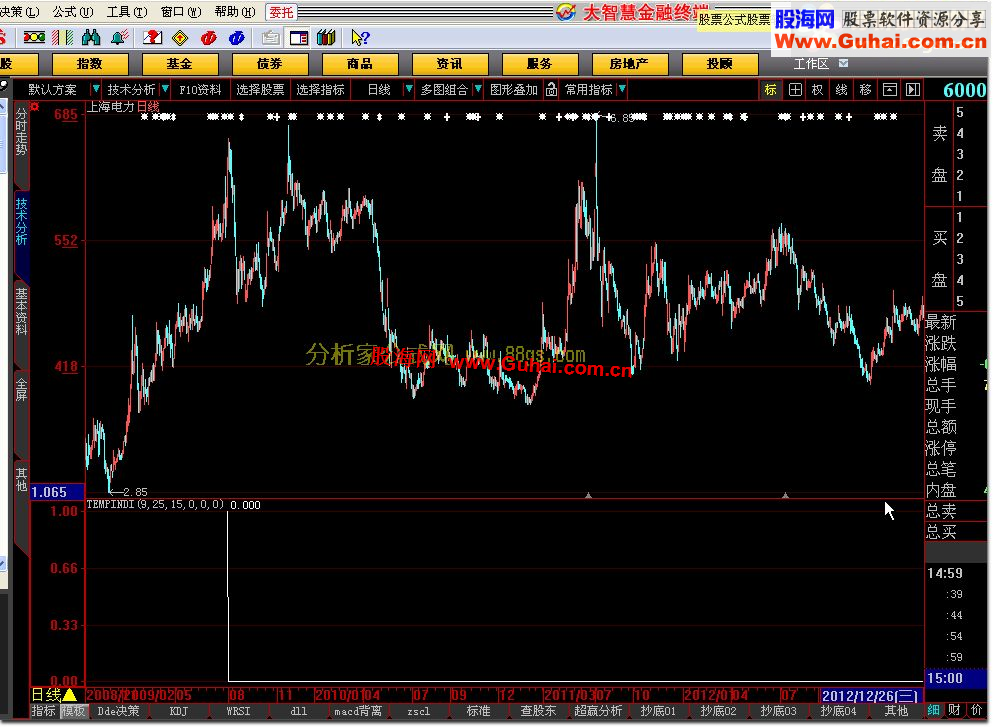
Task: Switch to the 查股东 tab
Action: click(x=538, y=711)
